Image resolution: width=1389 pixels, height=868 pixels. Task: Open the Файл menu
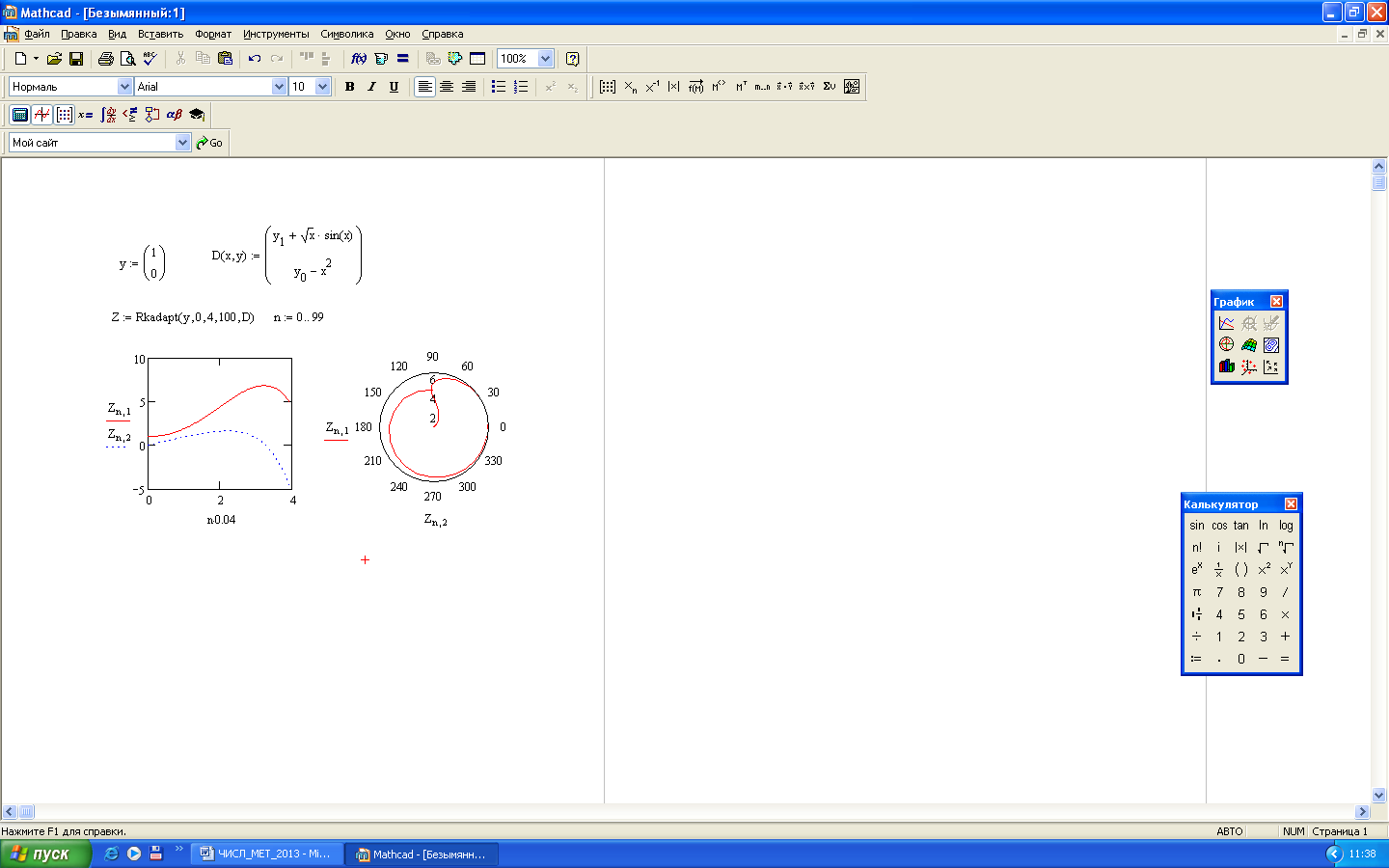(37, 34)
